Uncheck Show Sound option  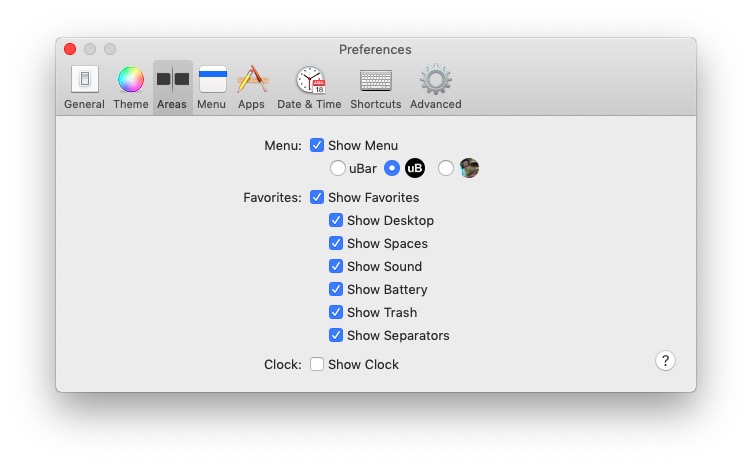coord(336,266)
